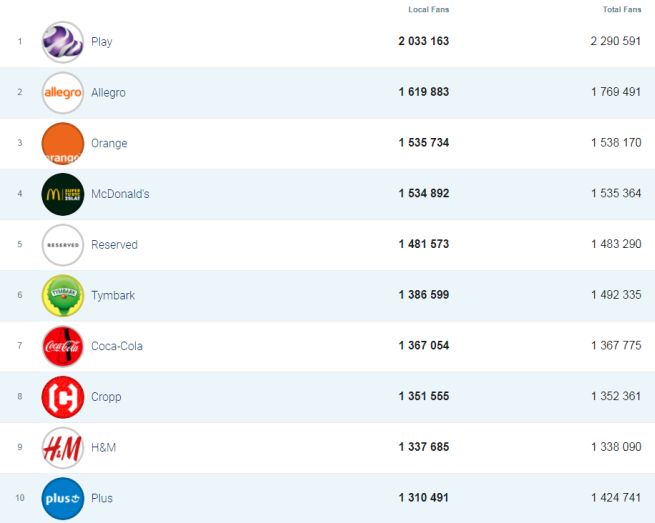Select the Tymbark logo icon
The image size is (655, 523).
click(x=63, y=296)
